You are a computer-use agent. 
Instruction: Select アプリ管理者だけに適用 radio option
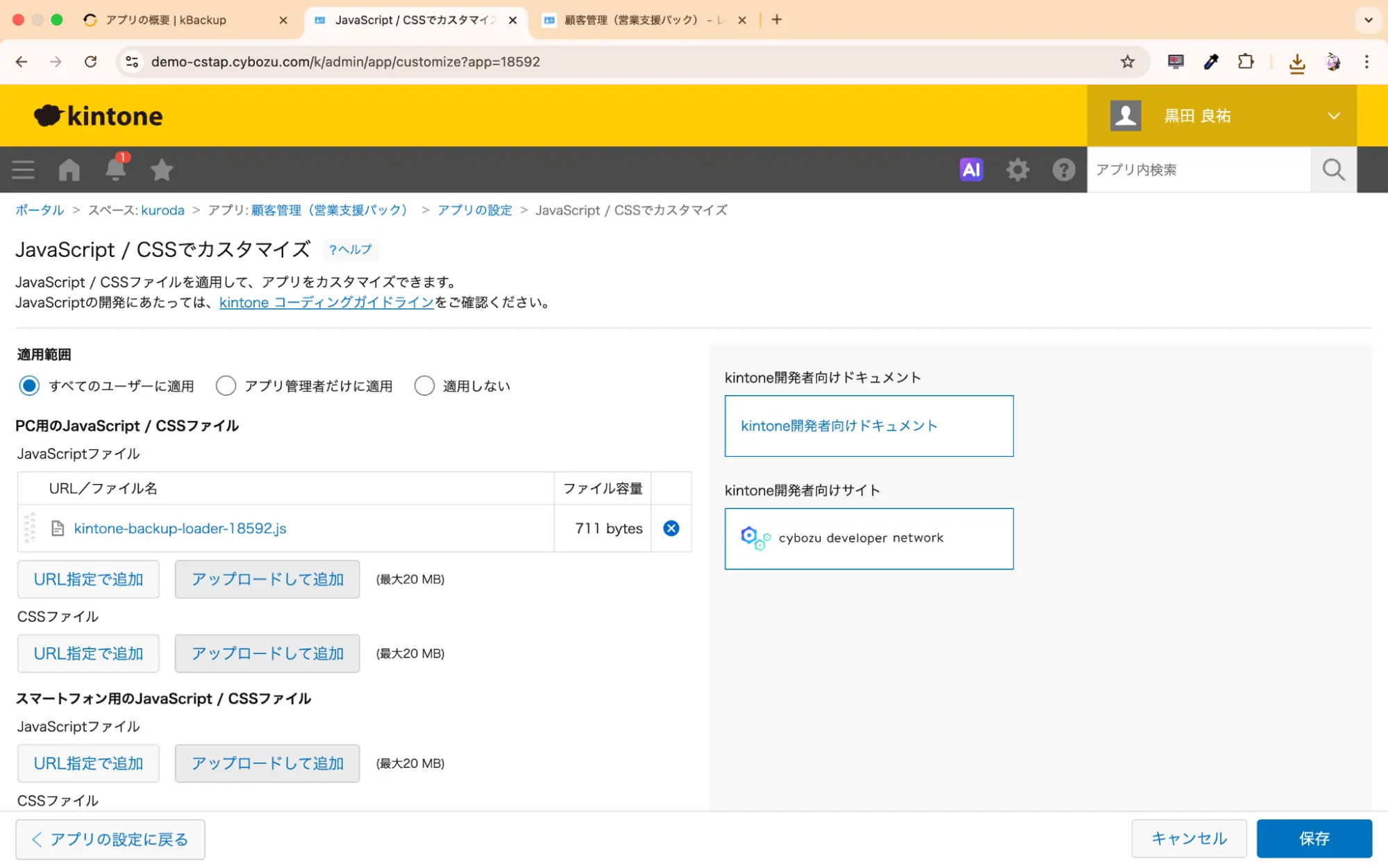[x=226, y=385]
